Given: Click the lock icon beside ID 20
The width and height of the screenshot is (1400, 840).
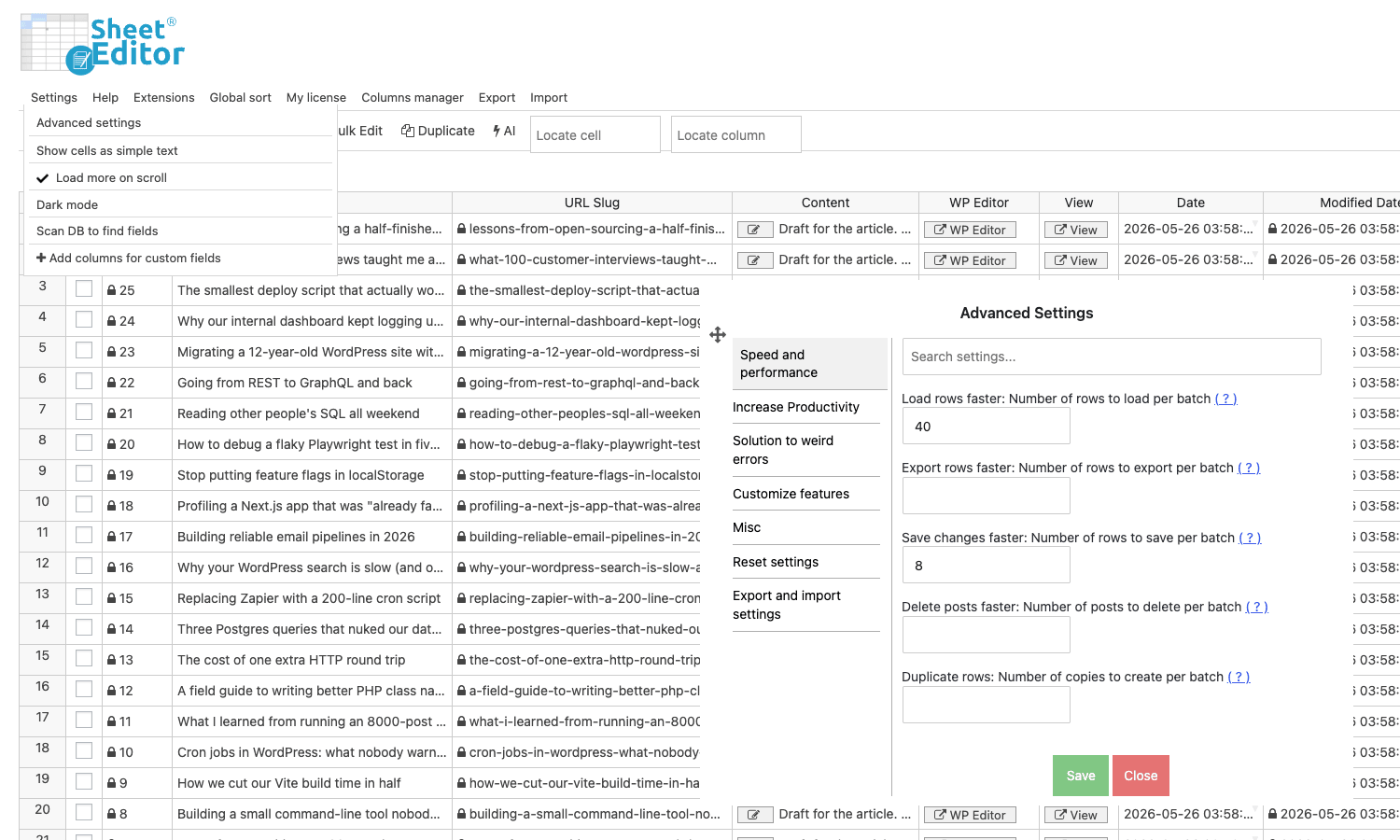Looking at the screenshot, I should pos(112,444).
